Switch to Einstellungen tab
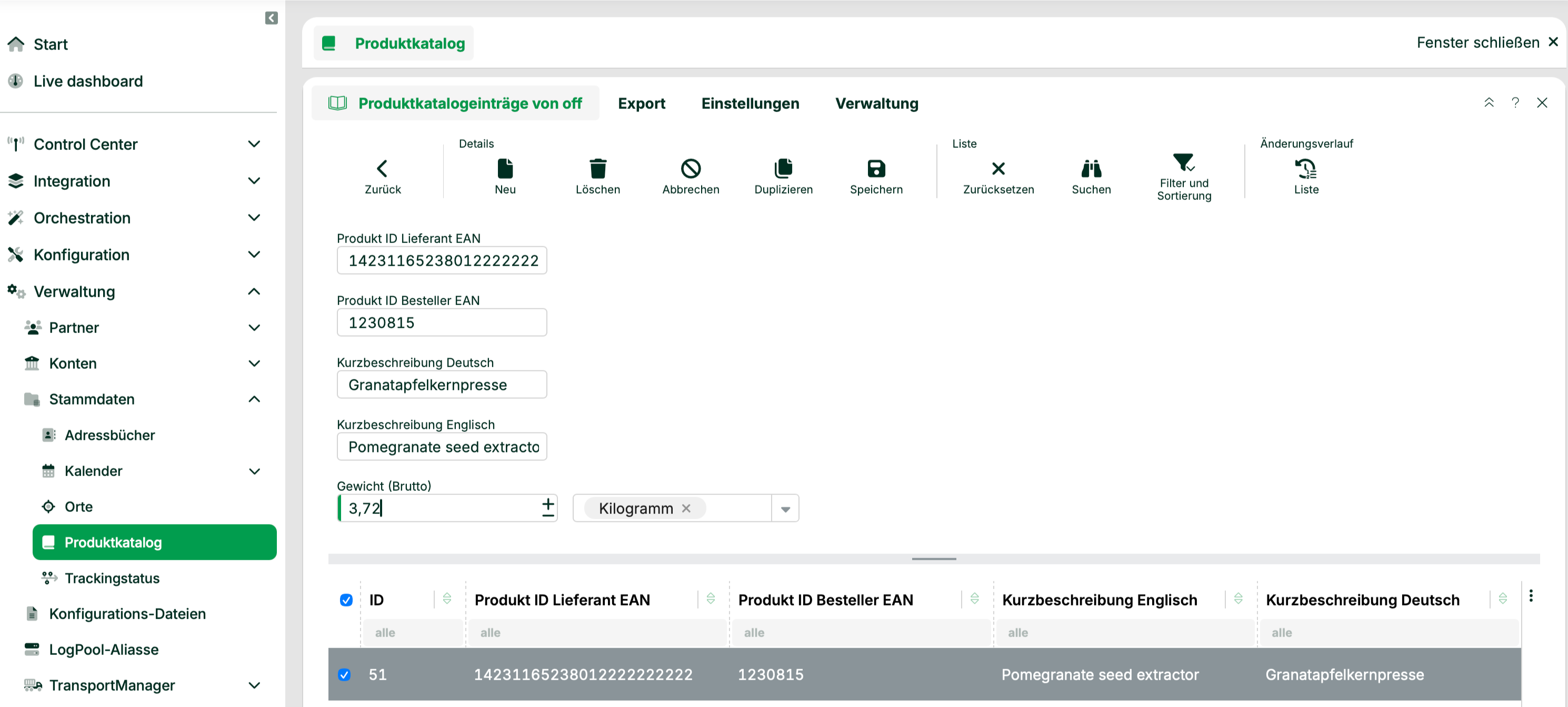This screenshot has width=1568, height=707. [750, 104]
